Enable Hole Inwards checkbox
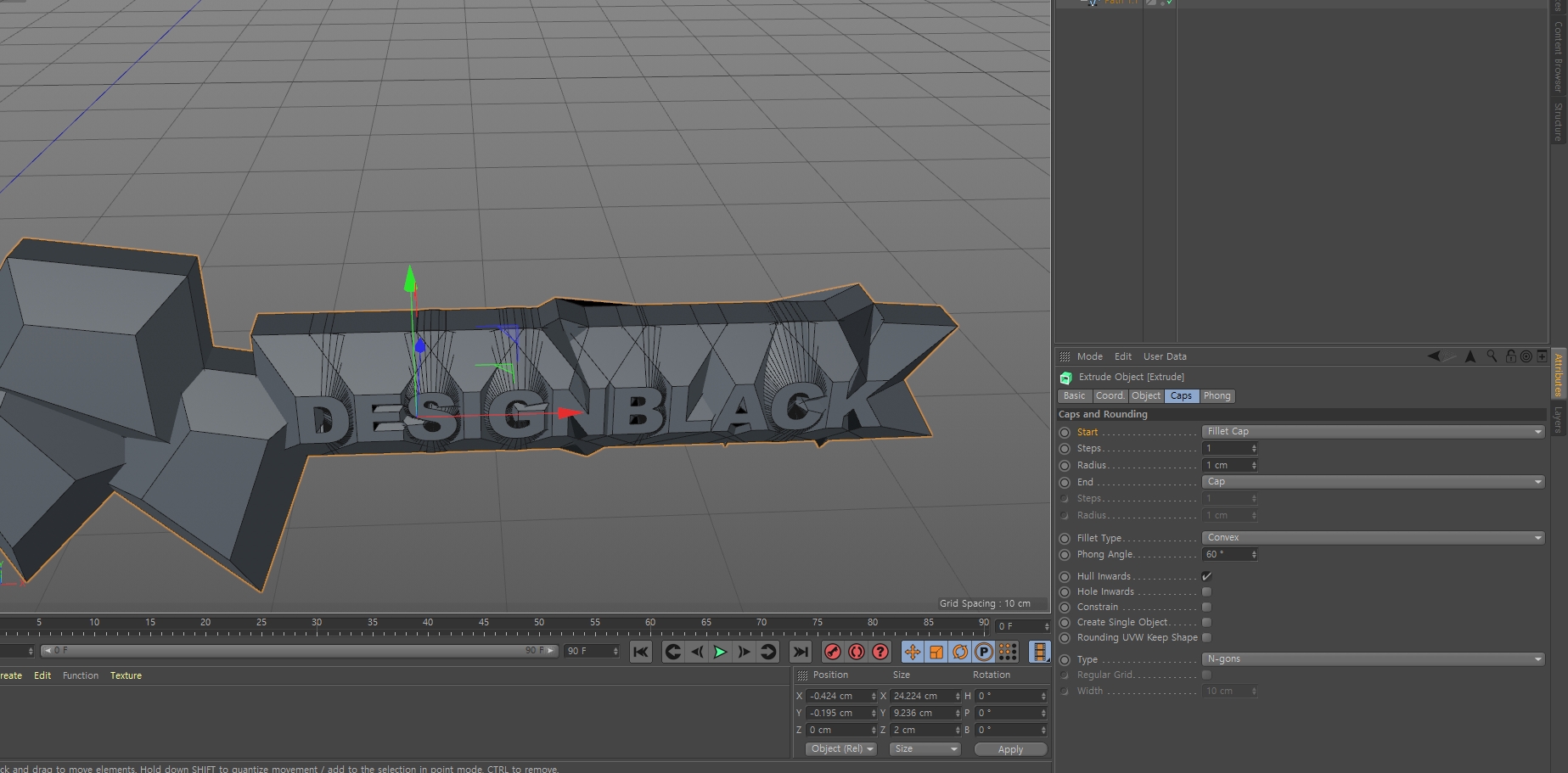Viewport: 1568px width, 773px height. [x=1206, y=592]
